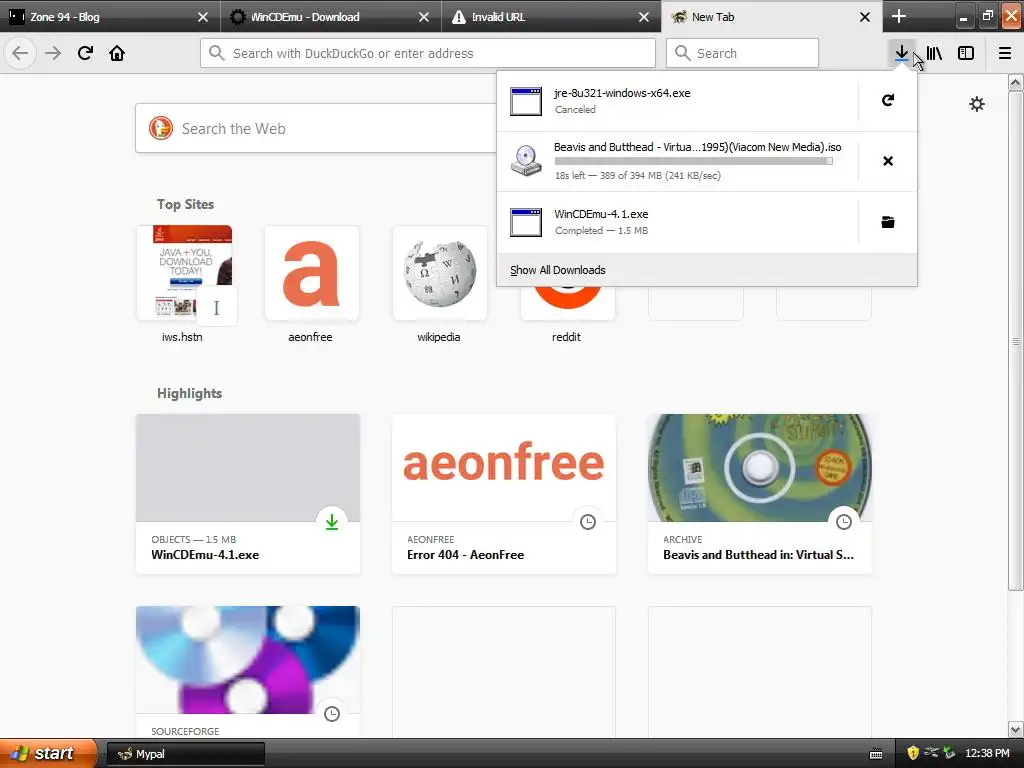The width and height of the screenshot is (1024, 768).
Task: Close the New Tab tab
Action: [865, 17]
